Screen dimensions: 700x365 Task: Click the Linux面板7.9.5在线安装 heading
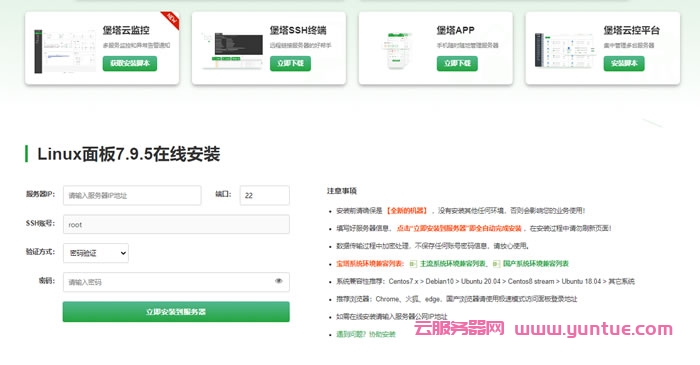point(129,154)
